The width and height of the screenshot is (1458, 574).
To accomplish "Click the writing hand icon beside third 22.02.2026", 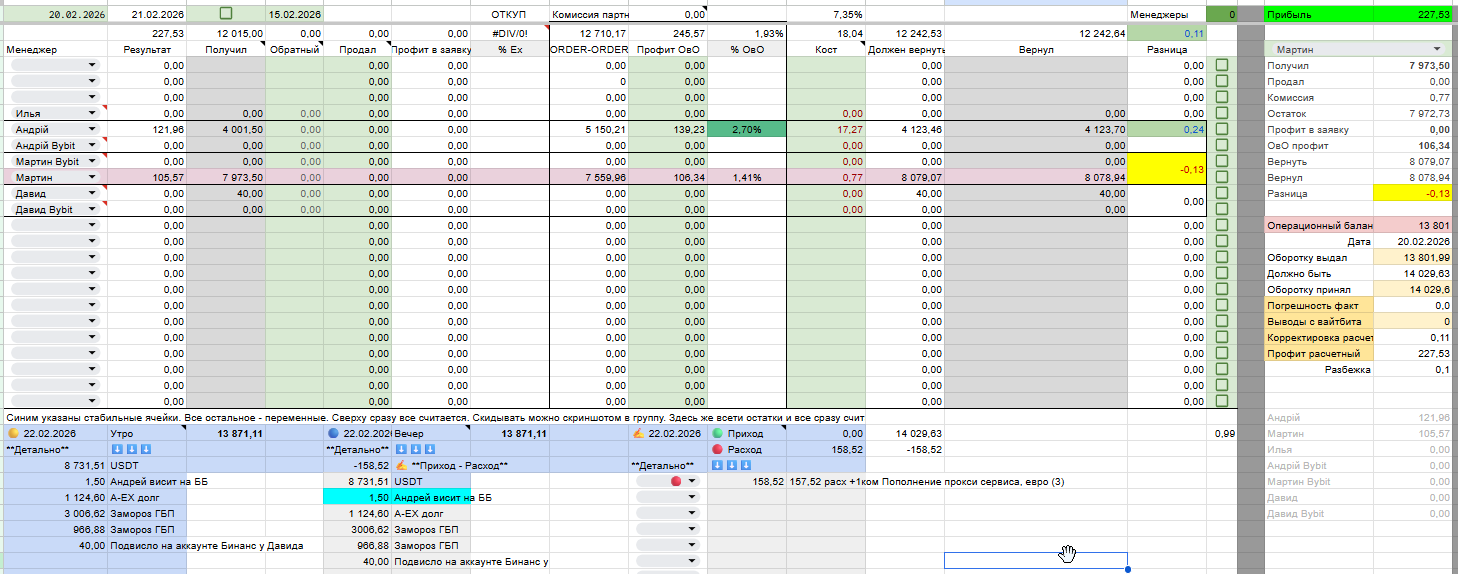I will click(638, 434).
